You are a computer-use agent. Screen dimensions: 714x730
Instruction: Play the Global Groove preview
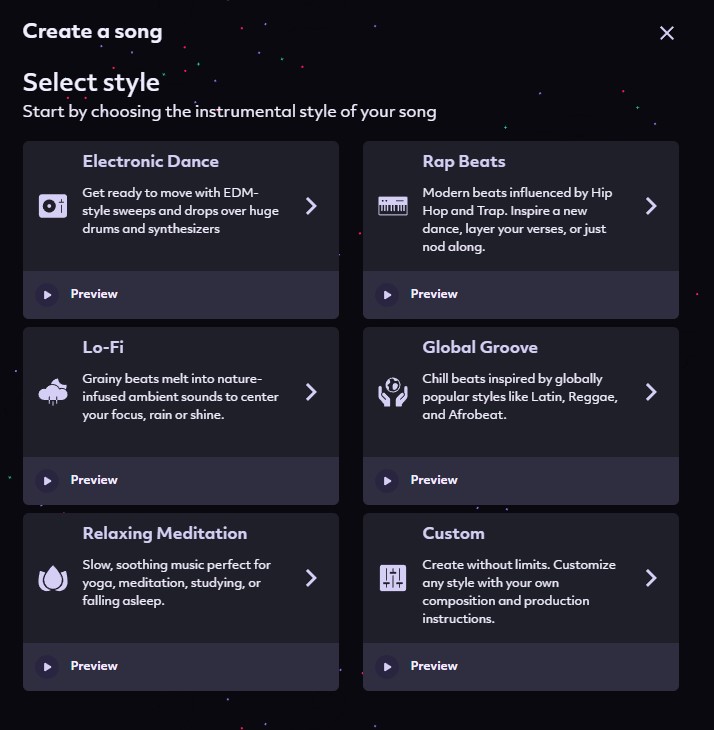tap(387, 481)
